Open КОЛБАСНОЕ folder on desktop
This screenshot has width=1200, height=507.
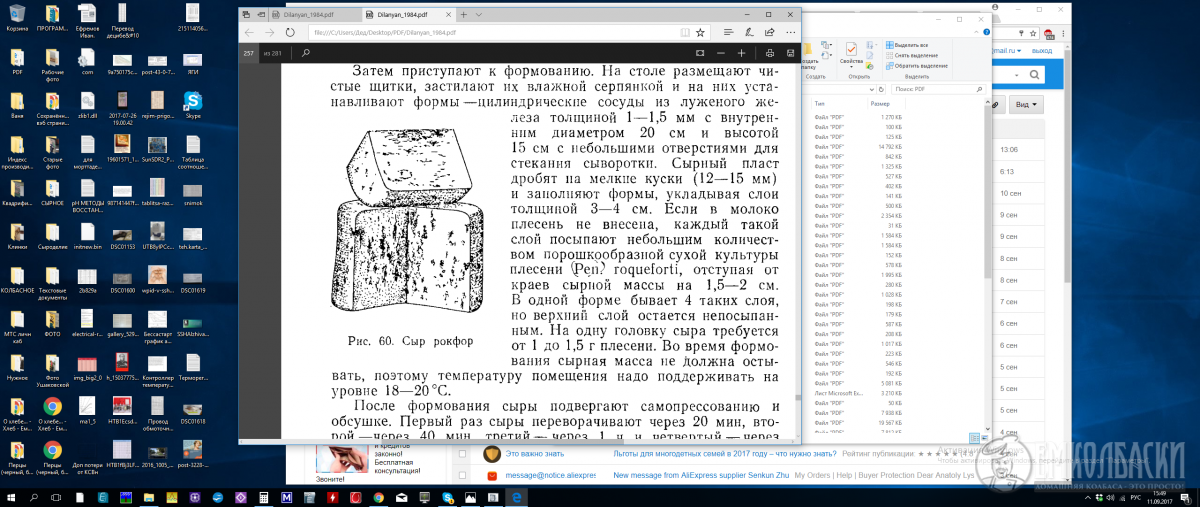point(17,279)
